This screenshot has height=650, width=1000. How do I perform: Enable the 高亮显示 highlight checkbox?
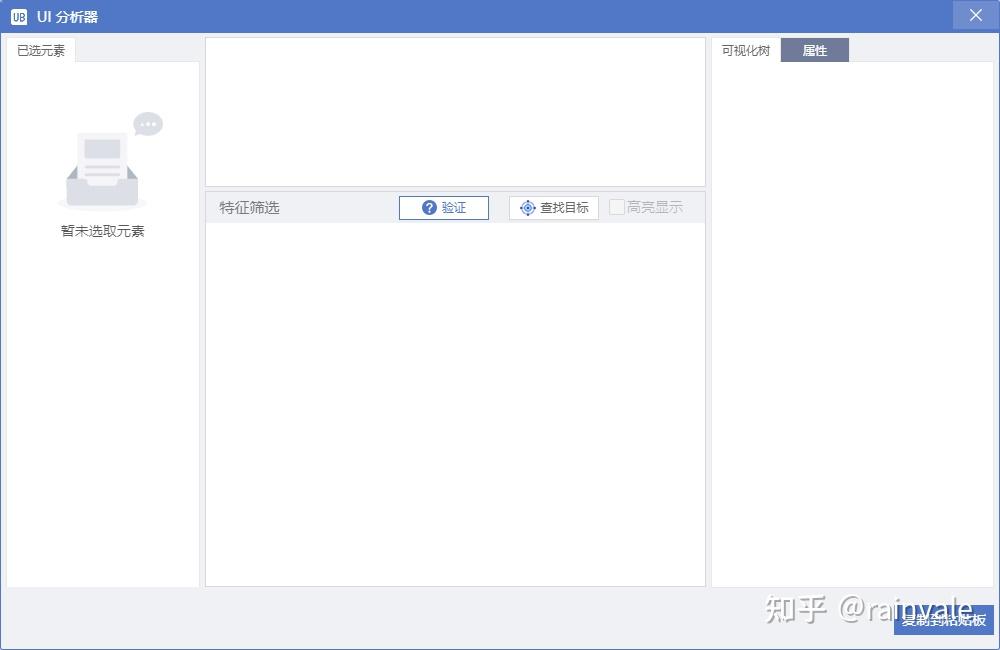pyautogui.click(x=617, y=207)
